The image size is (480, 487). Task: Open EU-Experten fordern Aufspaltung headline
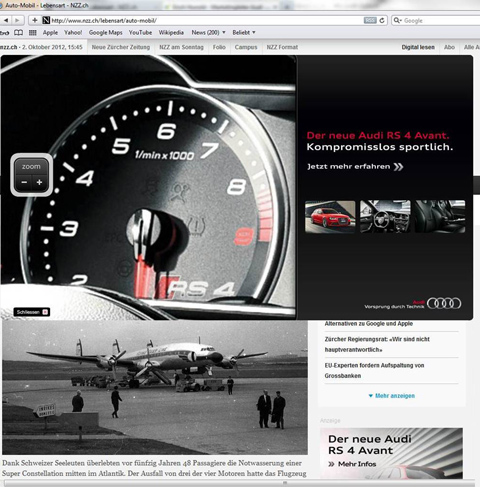(x=374, y=370)
